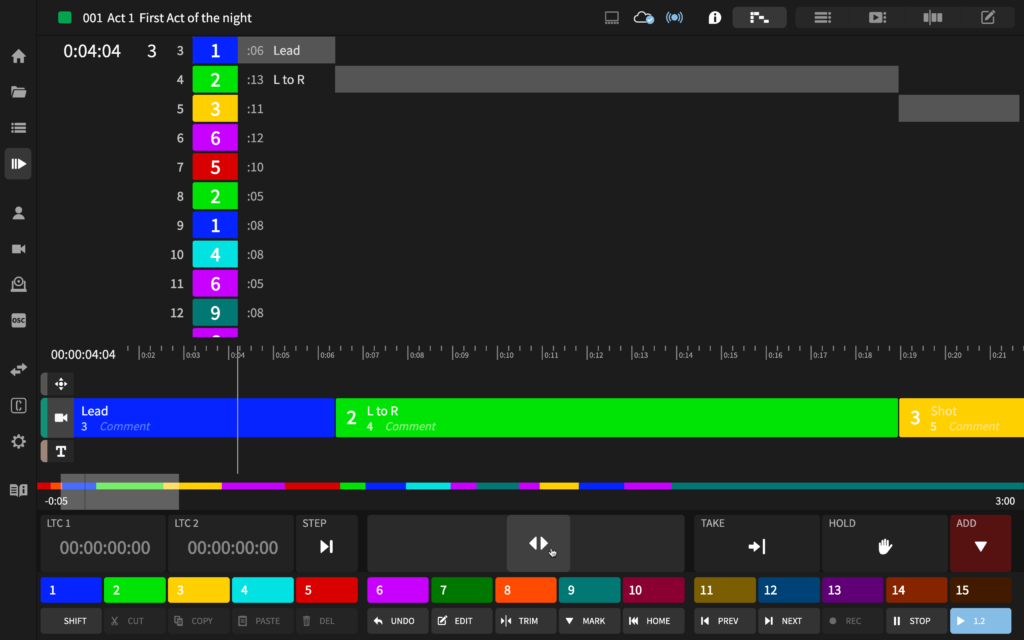The height and width of the screenshot is (640, 1024).
Task: Click the UNDO button
Action: pyautogui.click(x=398, y=621)
